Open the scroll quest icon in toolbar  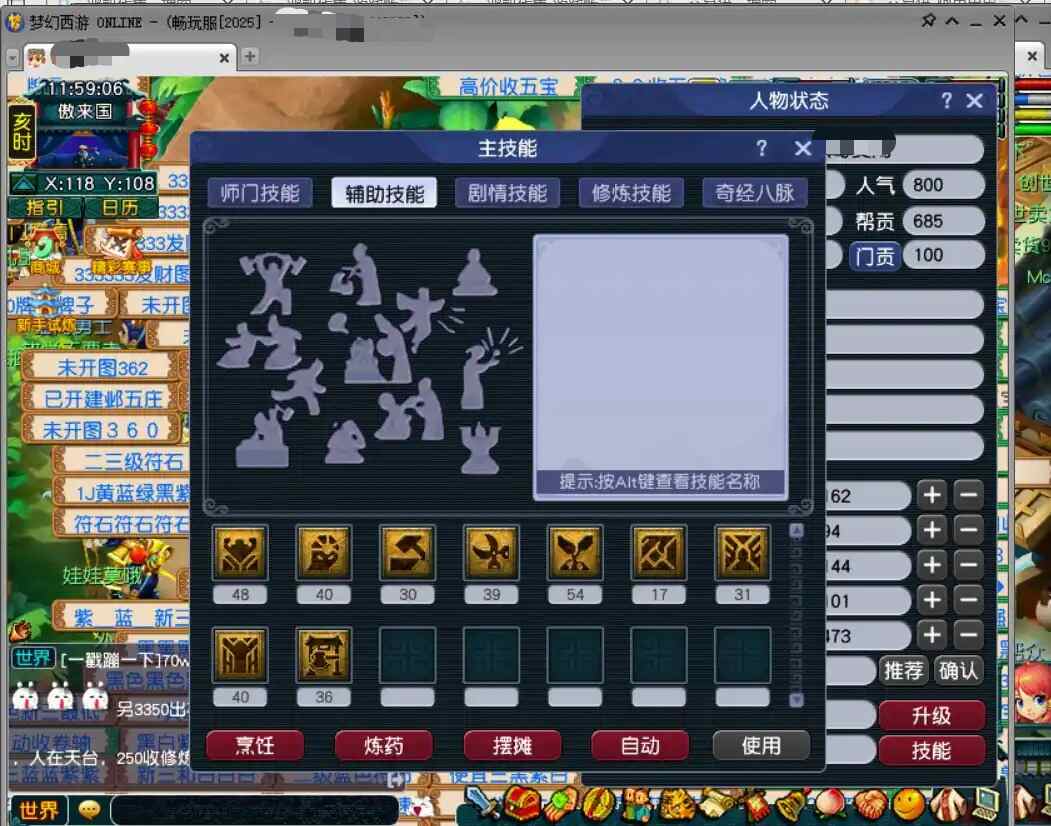716,804
